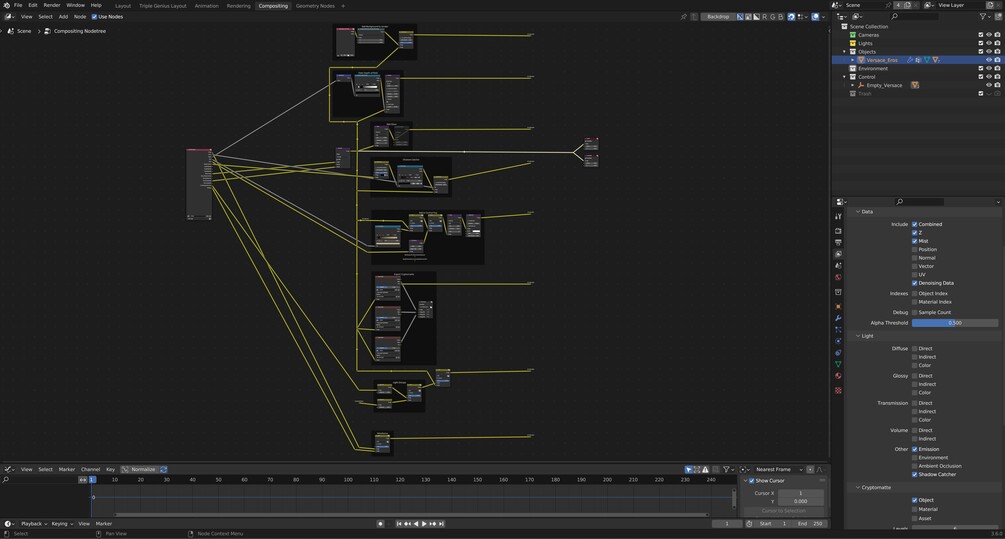
Task: Uncheck the Combined pass
Action: 915,224
